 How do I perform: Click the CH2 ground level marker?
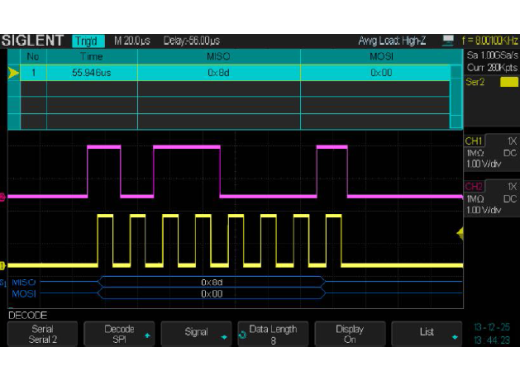pos(3,197)
